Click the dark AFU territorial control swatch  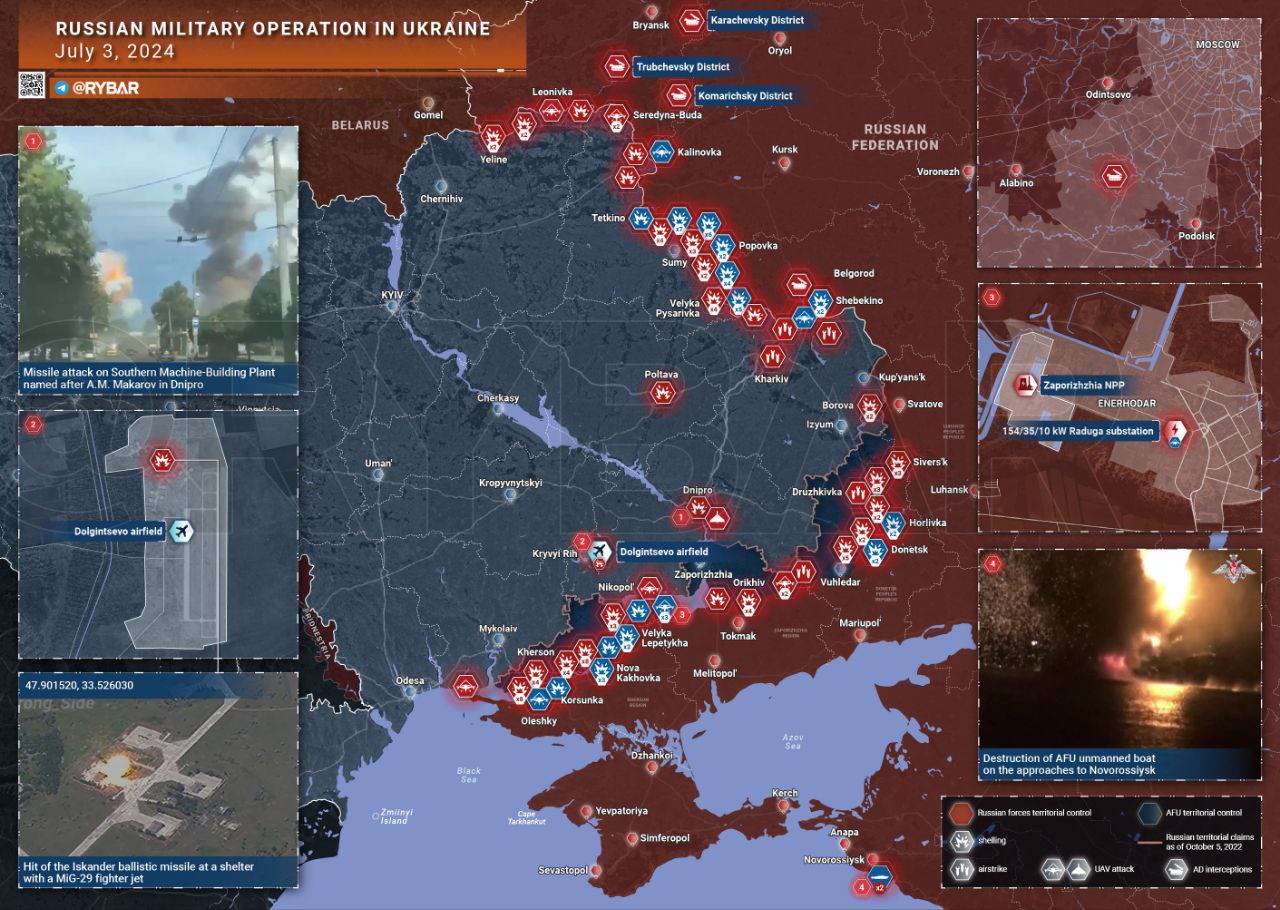[x=1150, y=813]
